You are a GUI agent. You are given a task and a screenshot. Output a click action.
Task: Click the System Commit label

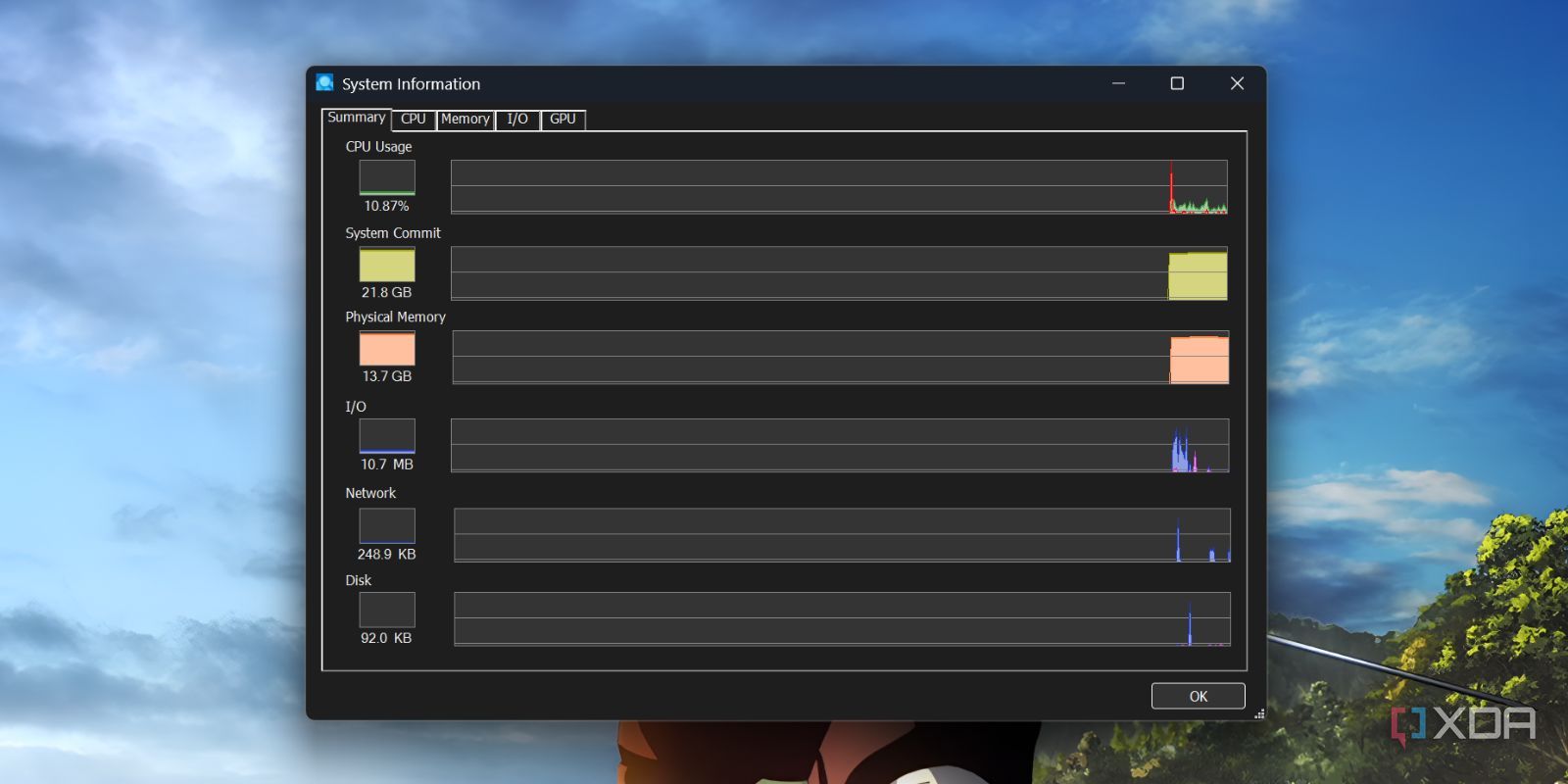coord(393,233)
